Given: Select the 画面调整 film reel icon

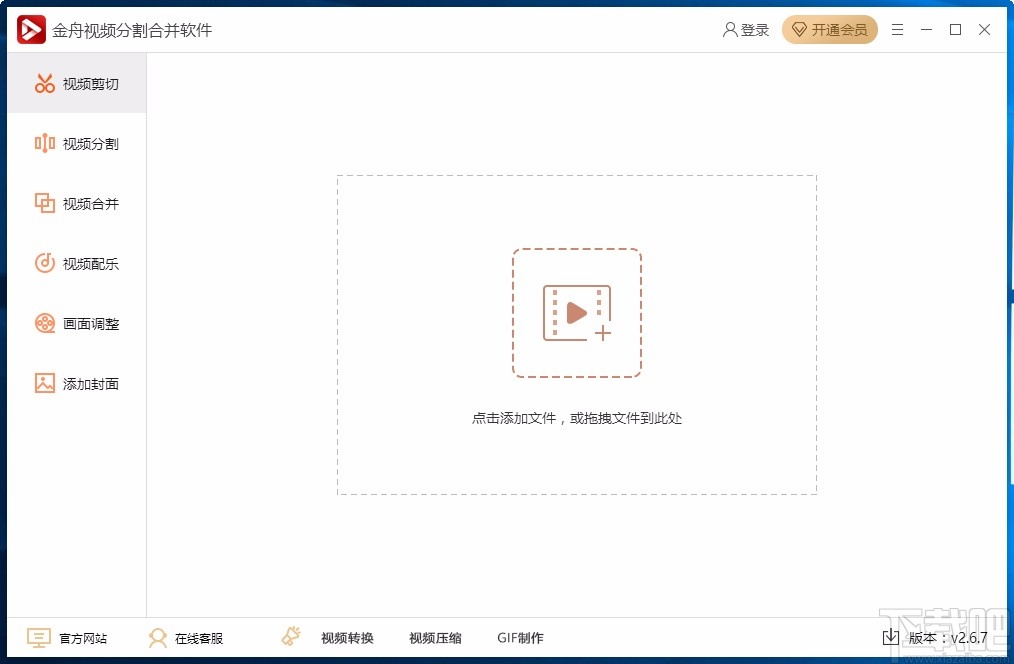Looking at the screenshot, I should click(x=45, y=323).
